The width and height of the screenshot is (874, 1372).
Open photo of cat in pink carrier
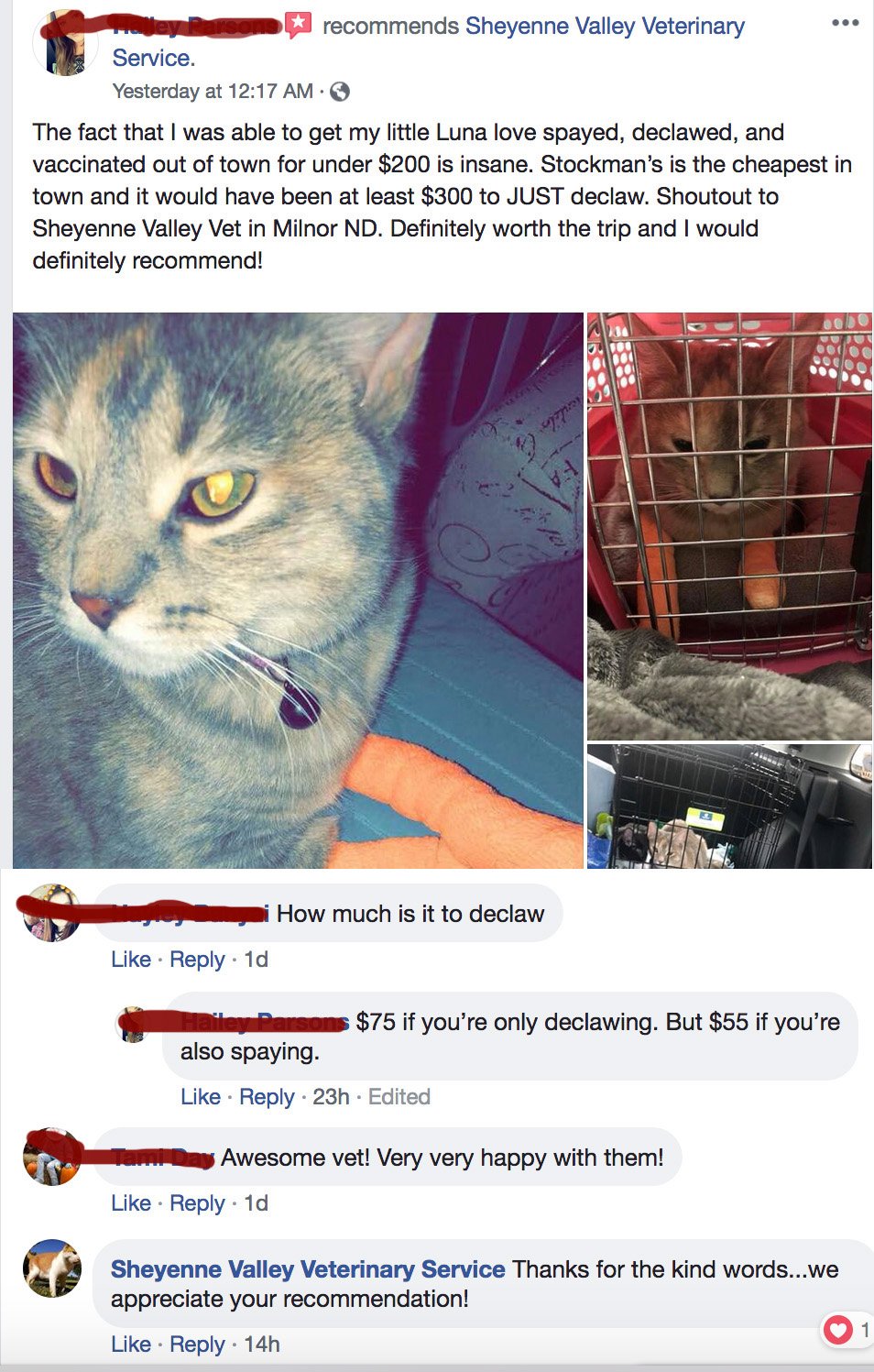[x=729, y=526]
